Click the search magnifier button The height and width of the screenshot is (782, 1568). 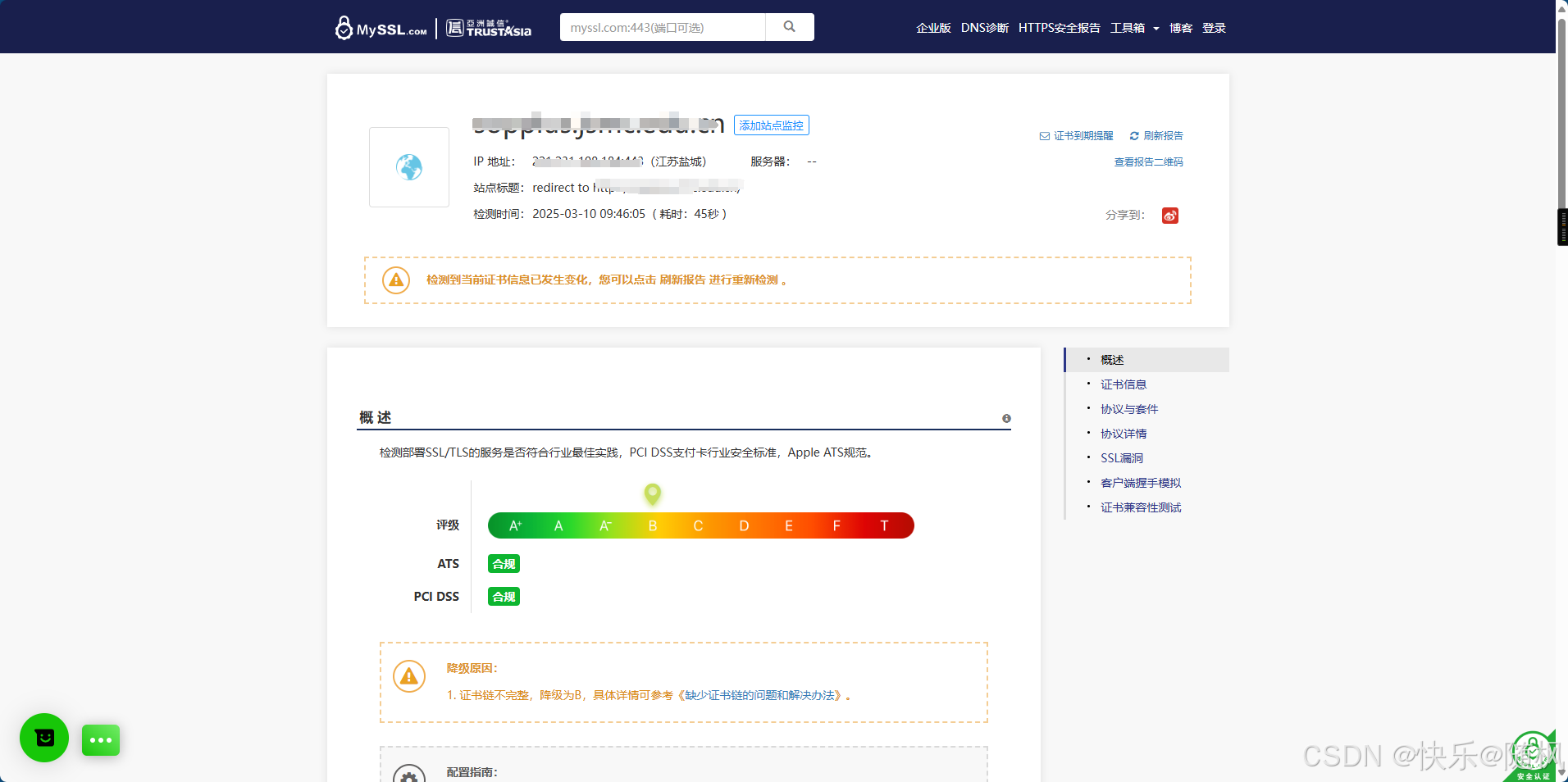[x=789, y=27]
